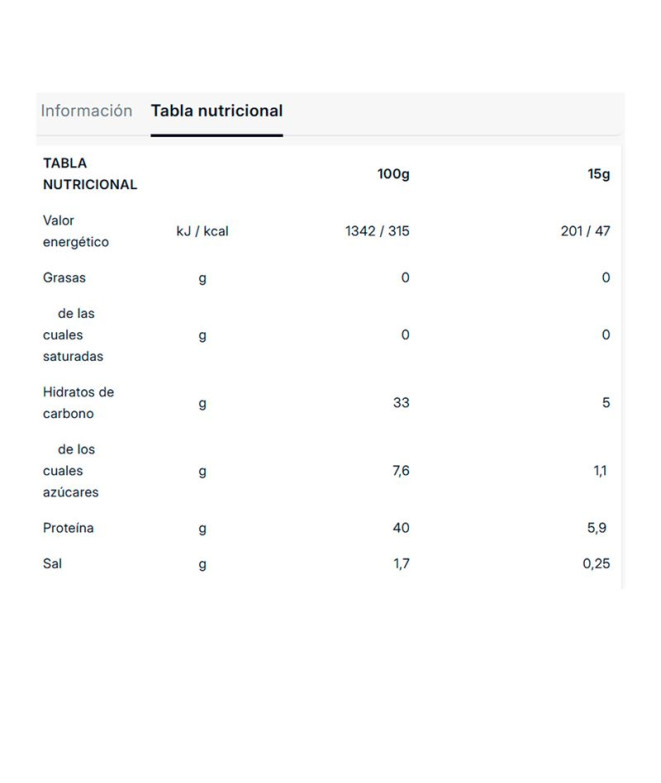Switch to the Información tab
The height and width of the screenshot is (783, 661).
click(x=86, y=111)
